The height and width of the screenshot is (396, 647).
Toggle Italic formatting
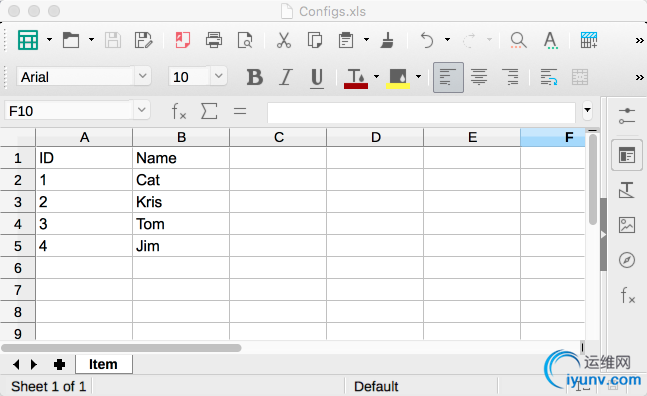(x=286, y=77)
